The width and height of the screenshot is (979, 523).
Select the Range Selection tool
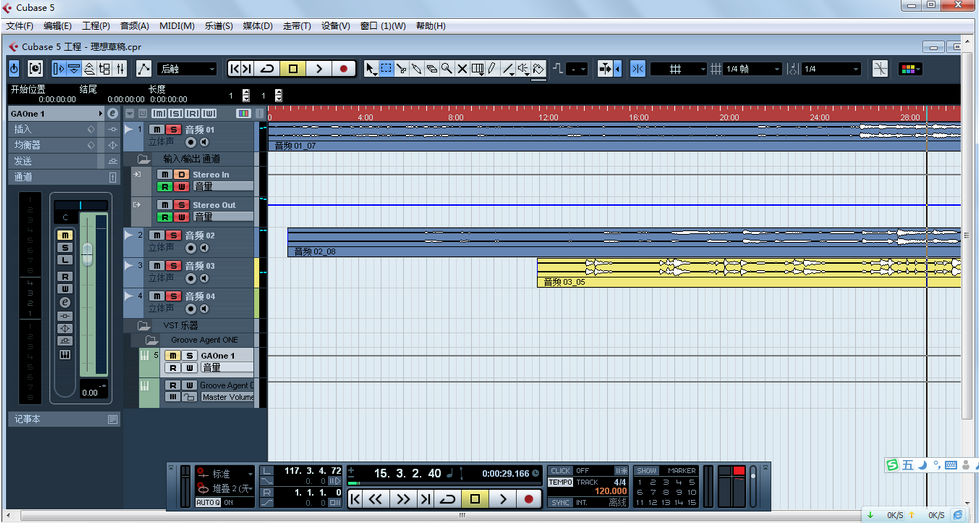click(x=386, y=68)
